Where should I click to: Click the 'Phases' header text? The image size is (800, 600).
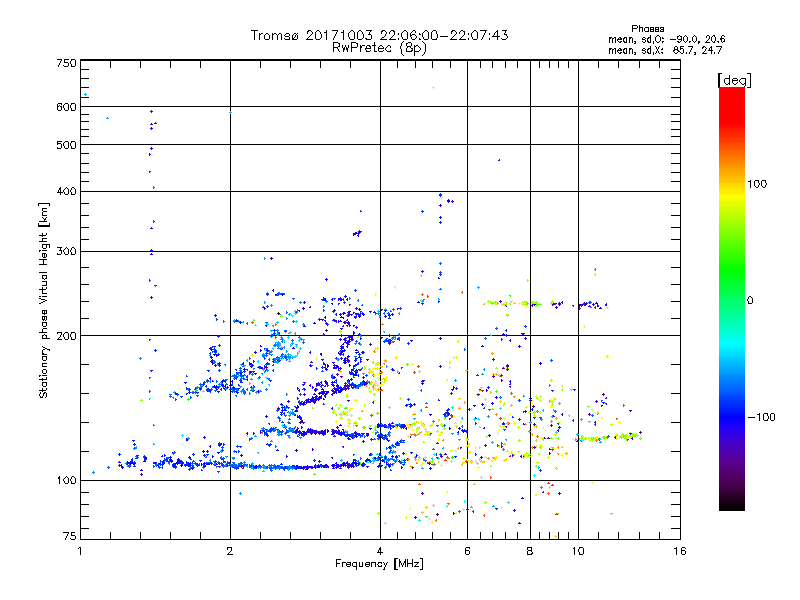pyautogui.click(x=647, y=29)
